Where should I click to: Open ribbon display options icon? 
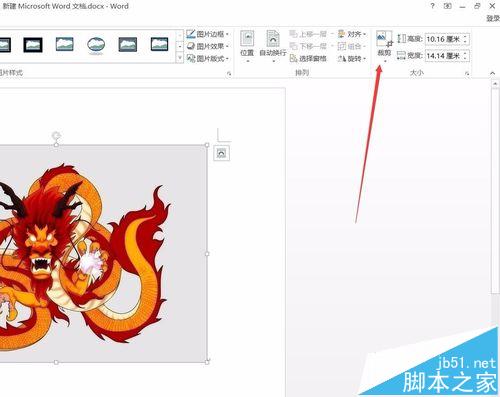pos(448,6)
